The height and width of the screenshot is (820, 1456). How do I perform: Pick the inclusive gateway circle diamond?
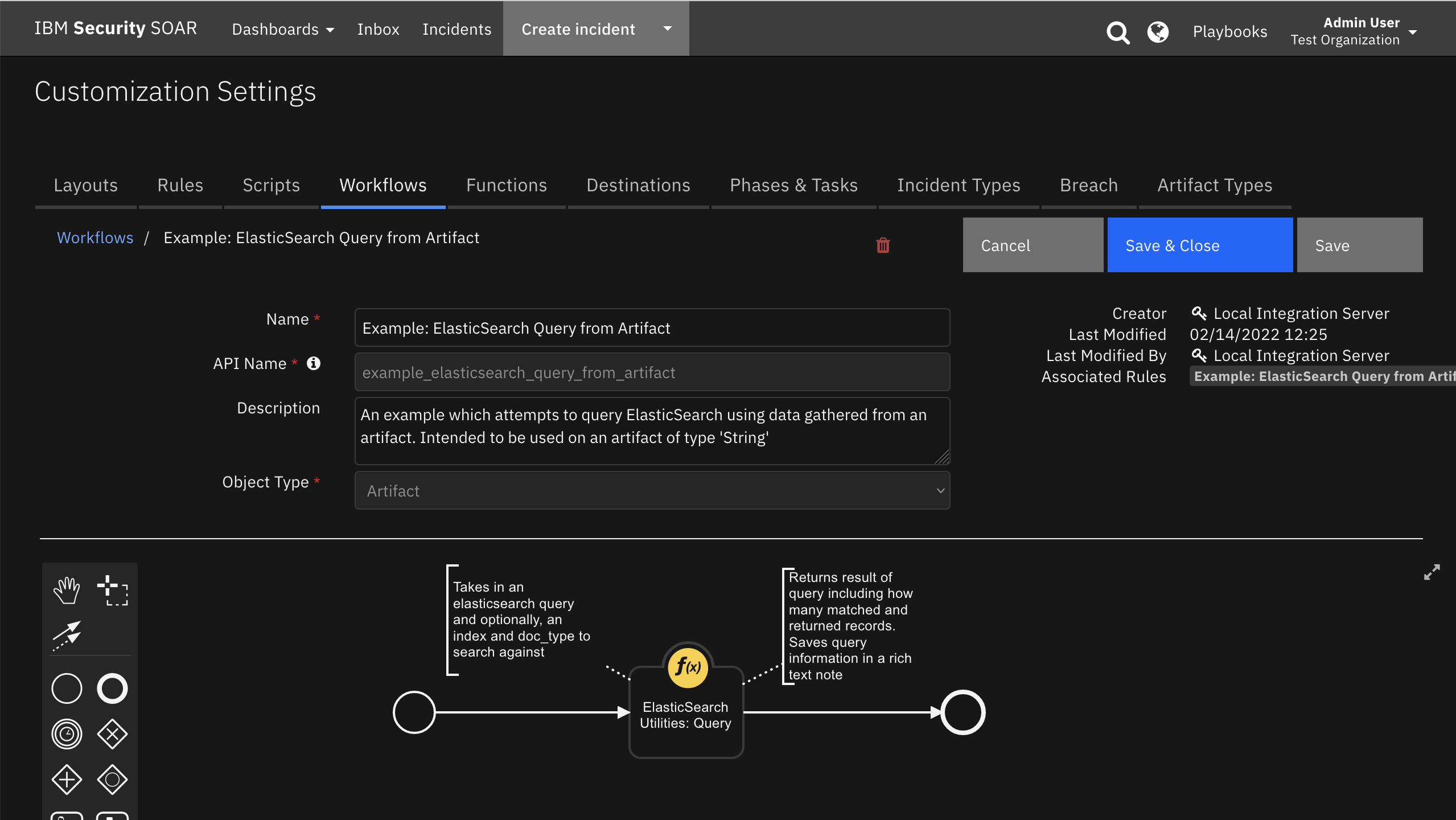pos(112,780)
